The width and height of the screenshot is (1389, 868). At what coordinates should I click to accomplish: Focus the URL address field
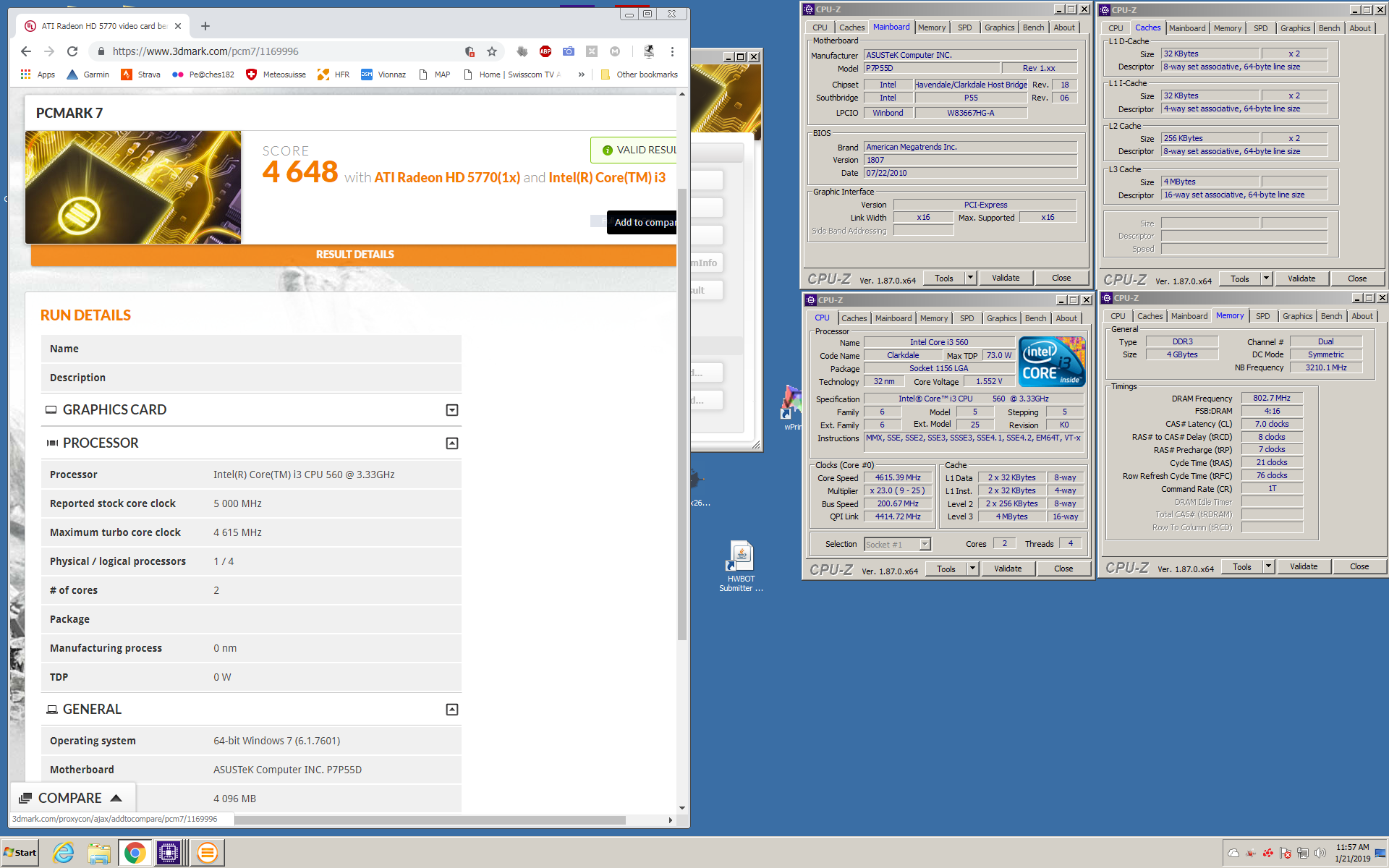[282, 51]
